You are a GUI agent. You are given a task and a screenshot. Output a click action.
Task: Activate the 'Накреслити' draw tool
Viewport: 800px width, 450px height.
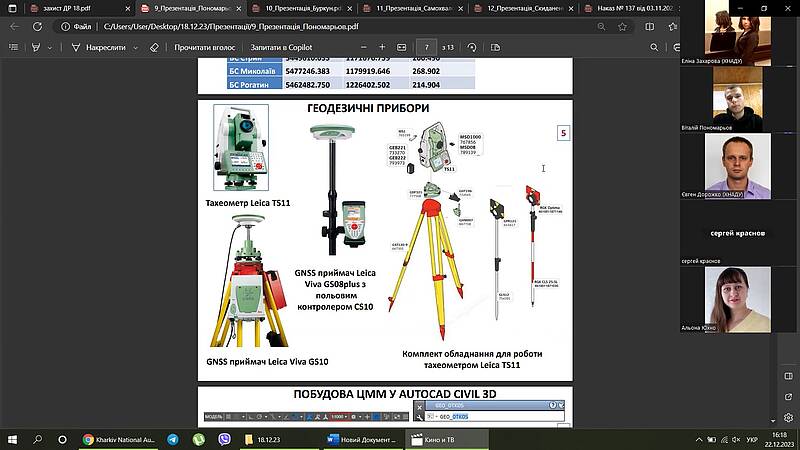pos(98,47)
